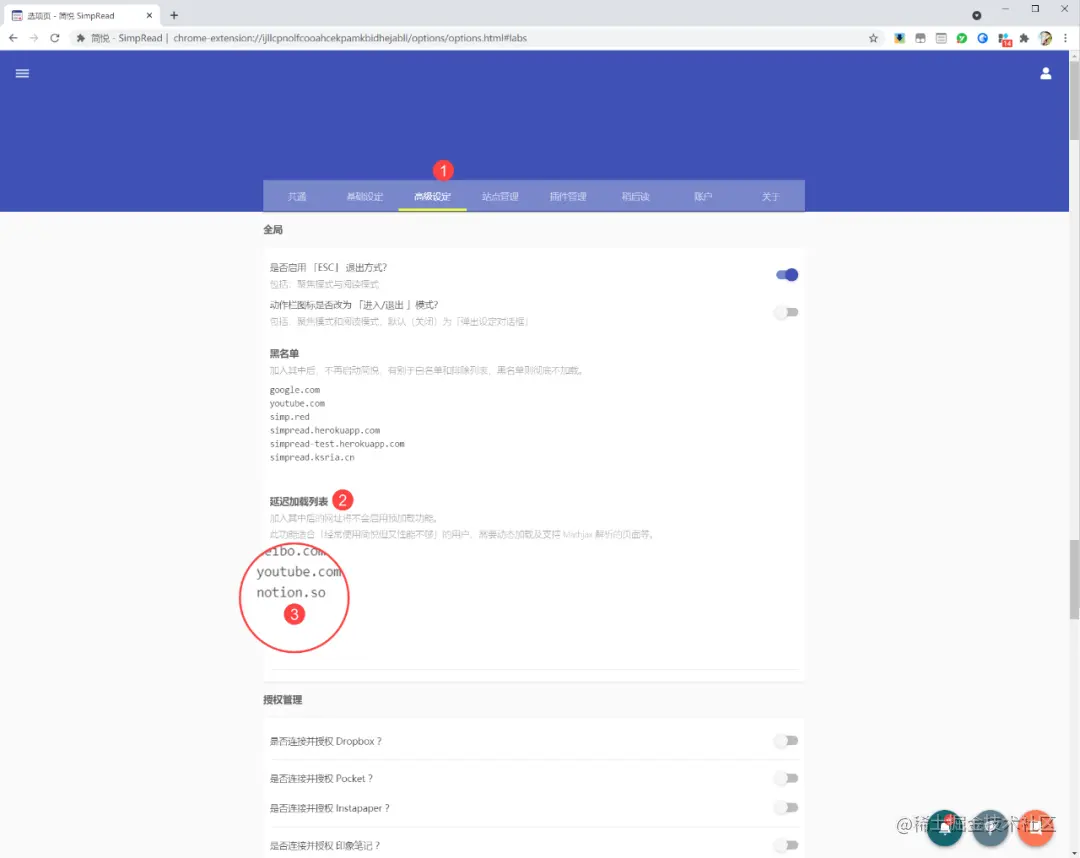Click the orange feedback chat button
Screen dimensions: 1080x858
coord(1036,828)
